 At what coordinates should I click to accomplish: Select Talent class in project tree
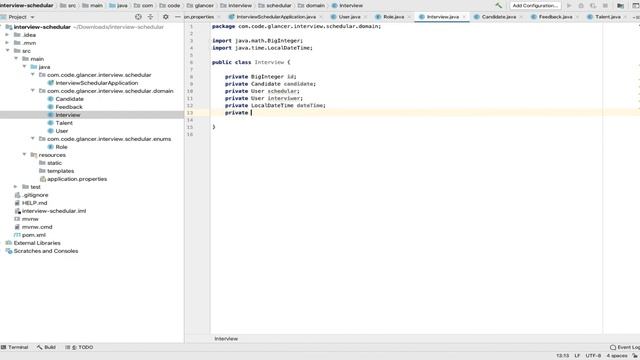64,123
